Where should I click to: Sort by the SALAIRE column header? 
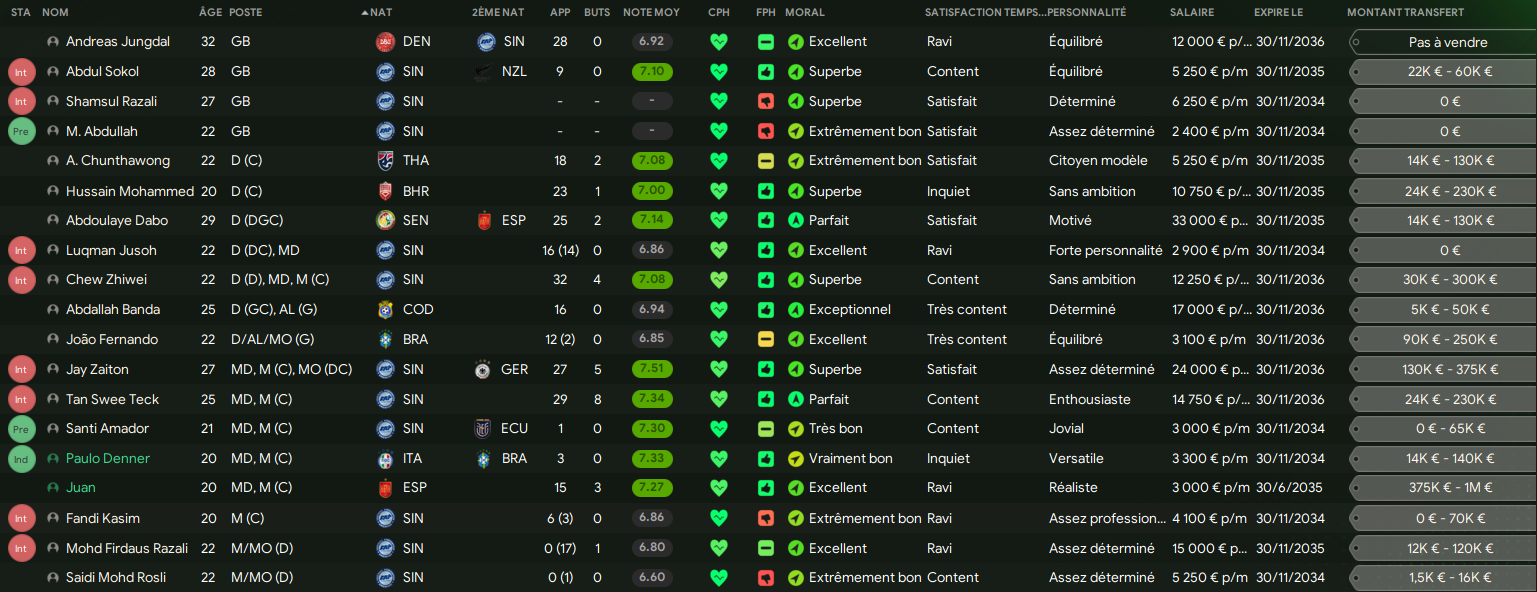point(1192,13)
